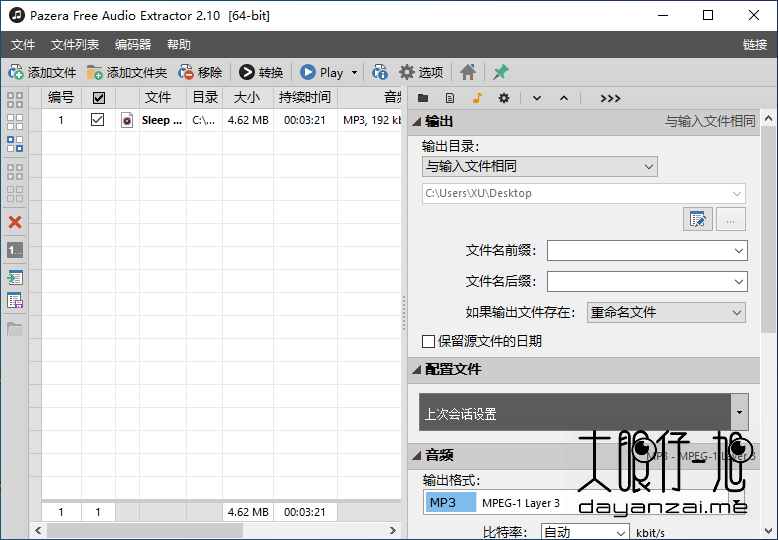Sort by 大小 column header
This screenshot has width=778, height=540.
click(x=248, y=98)
